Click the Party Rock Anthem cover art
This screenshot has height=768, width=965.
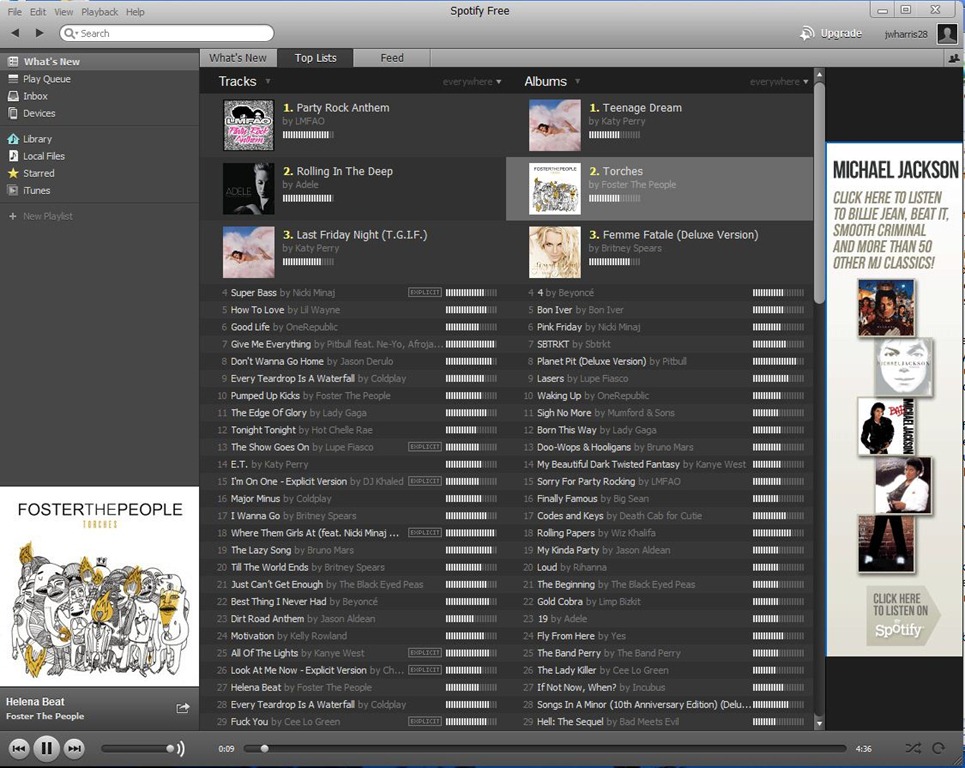[248, 126]
